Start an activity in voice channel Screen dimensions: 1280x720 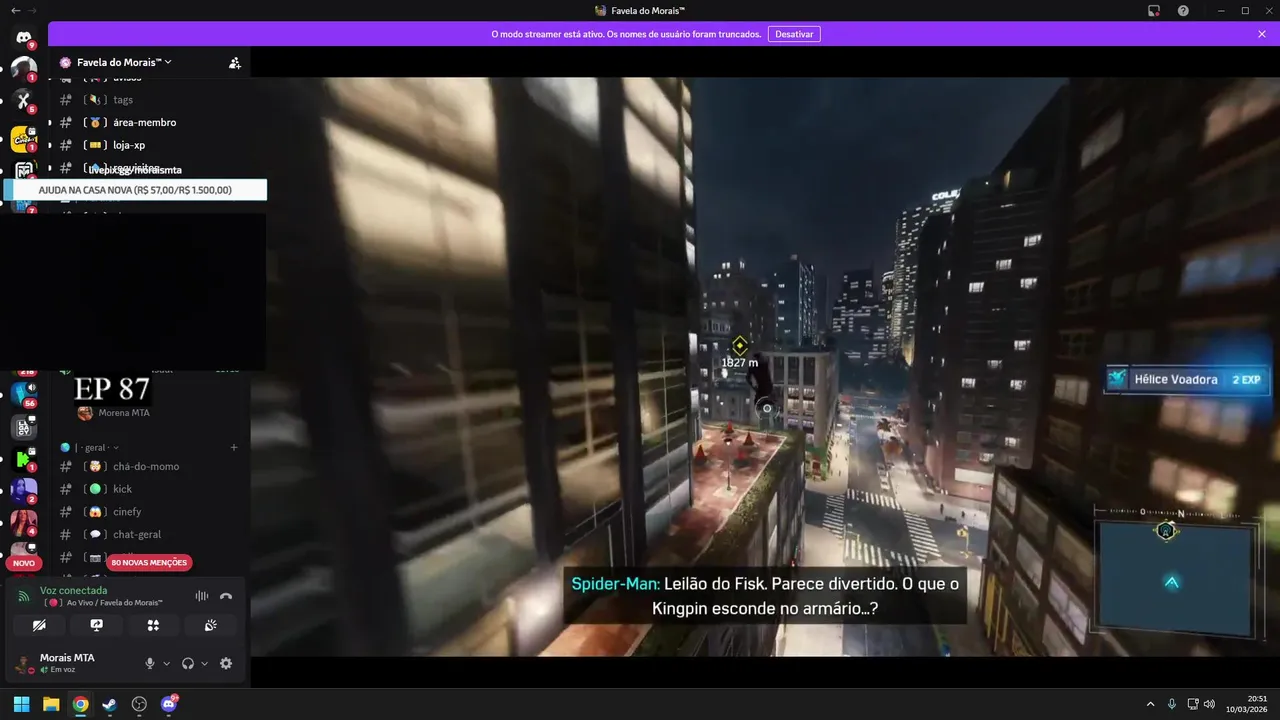click(x=153, y=625)
